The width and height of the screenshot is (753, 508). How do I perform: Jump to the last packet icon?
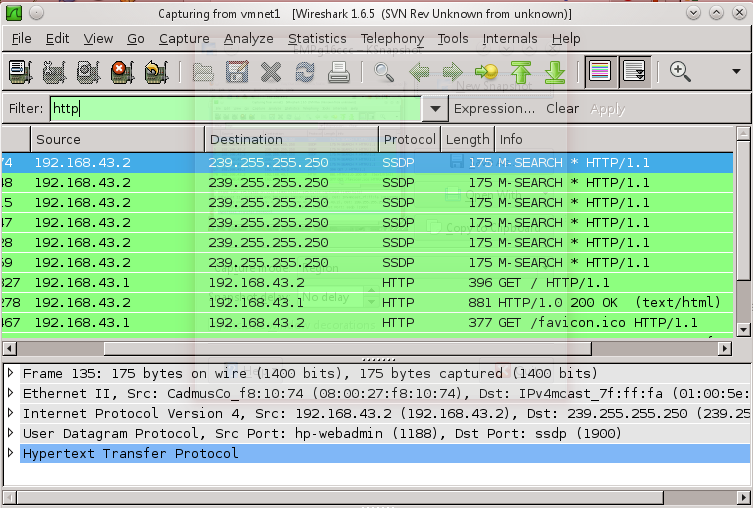point(555,72)
